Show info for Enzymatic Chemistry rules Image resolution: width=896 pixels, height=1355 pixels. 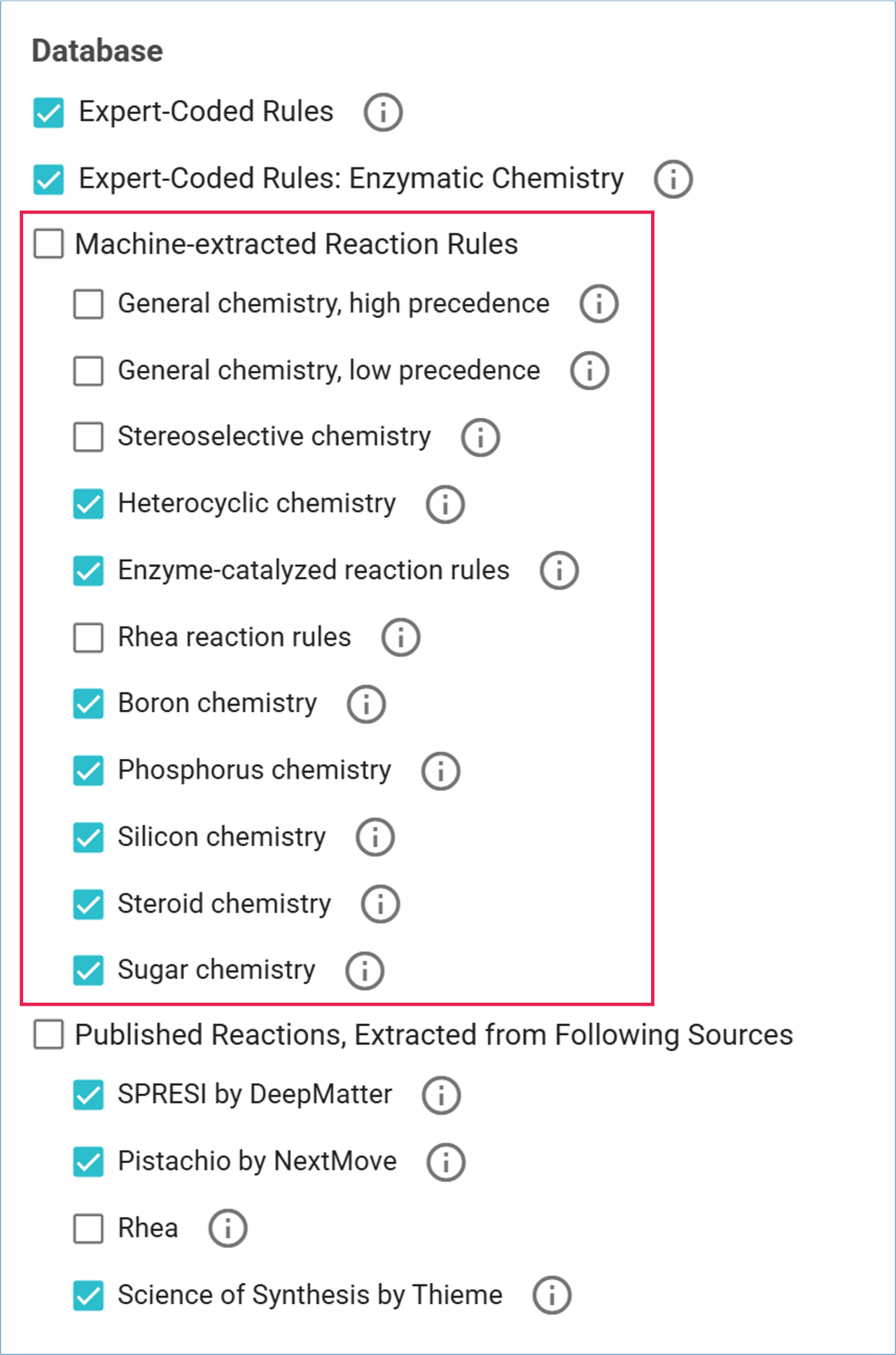pos(673,179)
